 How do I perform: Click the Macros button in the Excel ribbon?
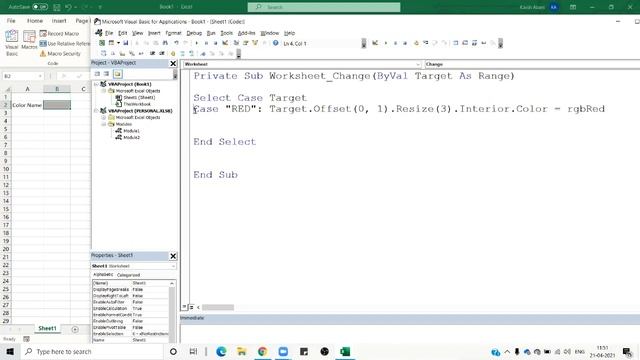click(29, 40)
